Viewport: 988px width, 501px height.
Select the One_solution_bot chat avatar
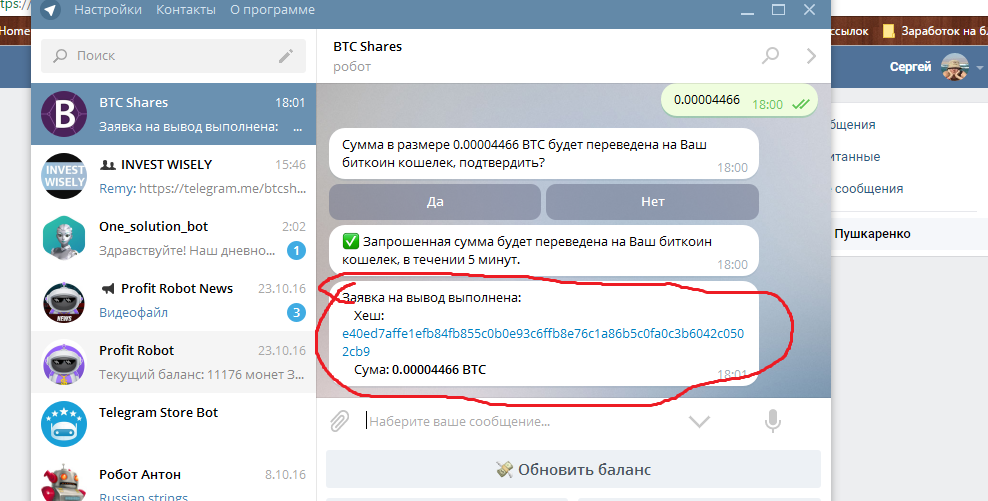click(x=65, y=238)
